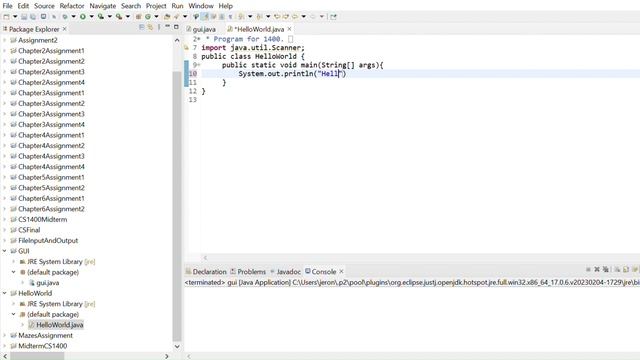Click the Open Type folder icon
Screen dimensions: 640x360
(x=167, y=17)
